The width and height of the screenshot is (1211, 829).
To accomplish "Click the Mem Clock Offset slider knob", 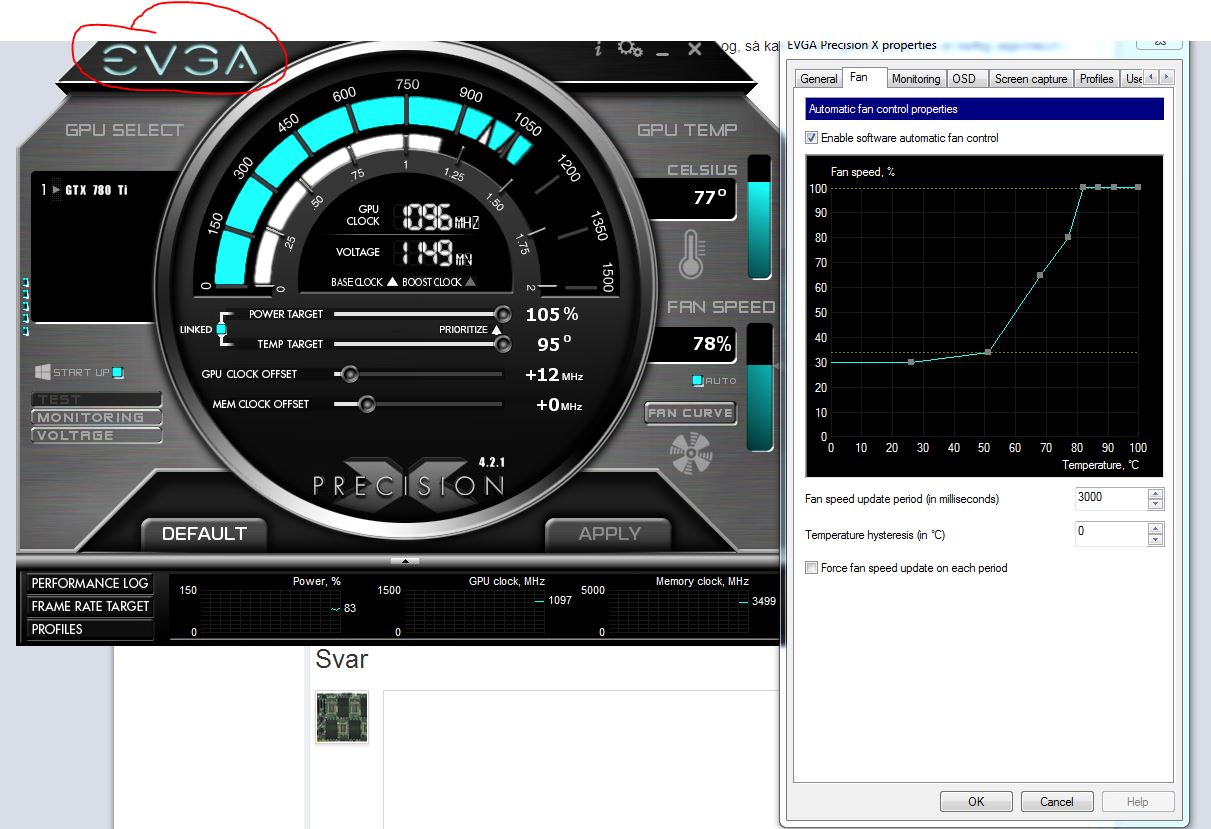I will coord(366,404).
